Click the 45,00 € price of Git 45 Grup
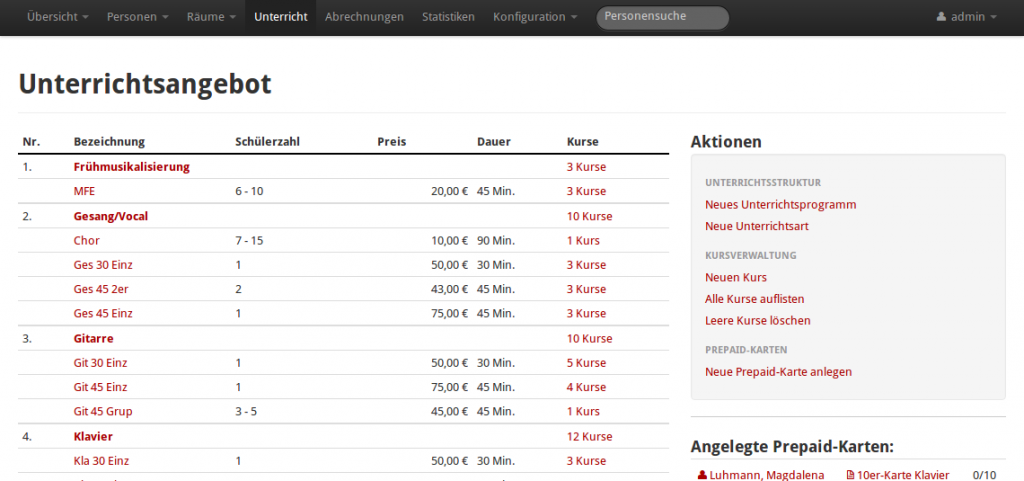 [x=449, y=412]
